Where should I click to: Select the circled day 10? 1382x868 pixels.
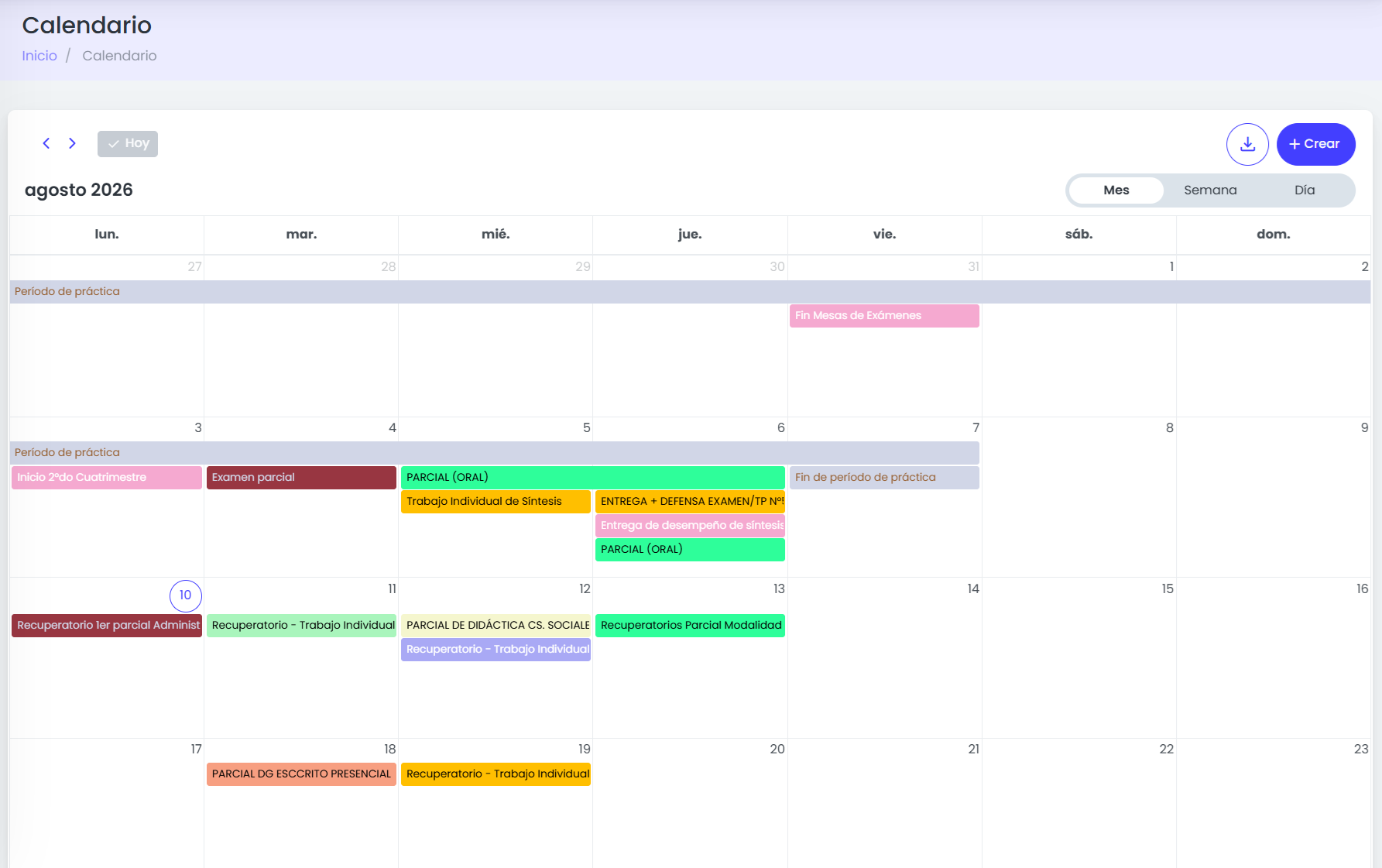click(186, 595)
